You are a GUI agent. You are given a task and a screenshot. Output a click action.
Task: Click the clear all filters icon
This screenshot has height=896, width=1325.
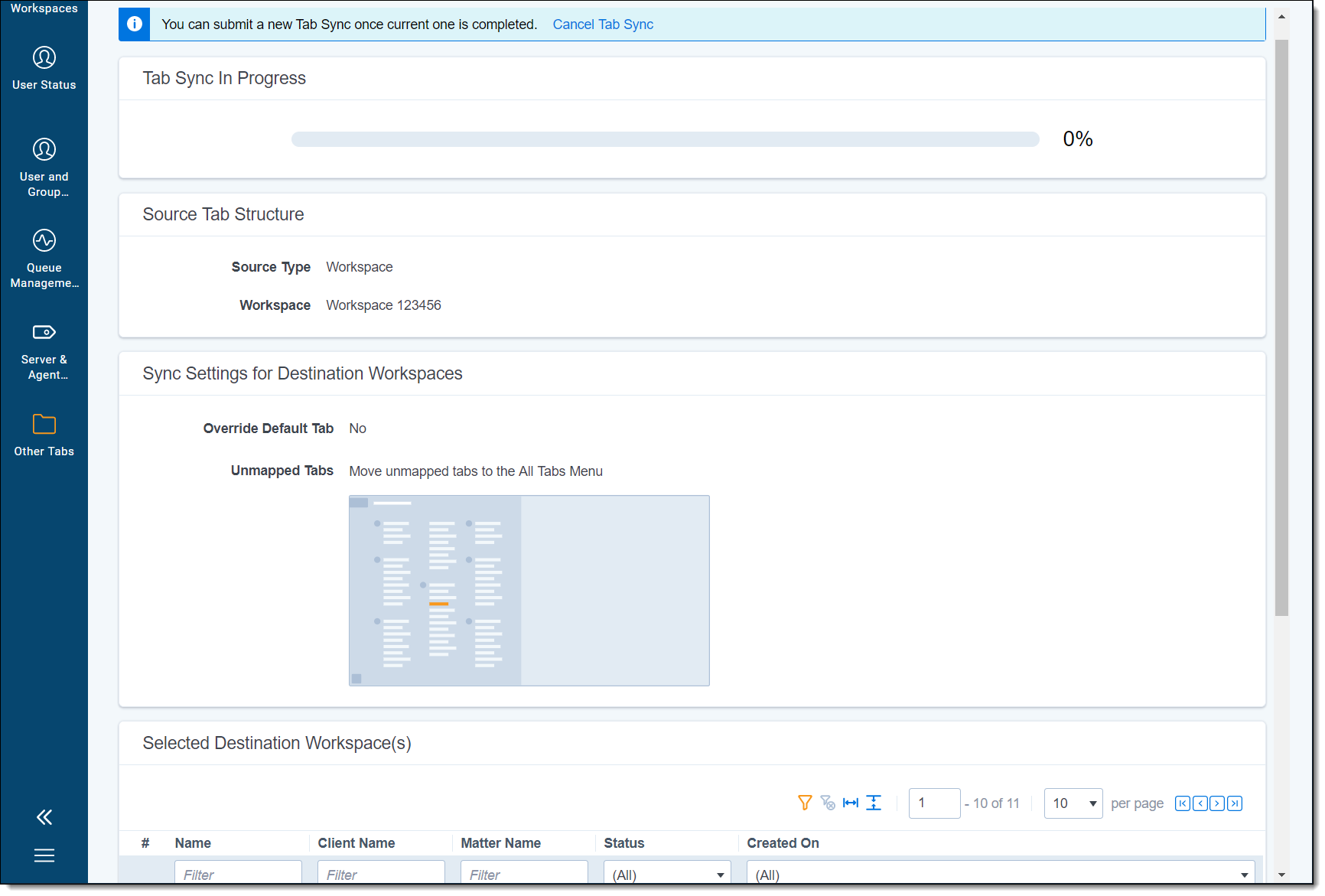pyautogui.click(x=827, y=803)
